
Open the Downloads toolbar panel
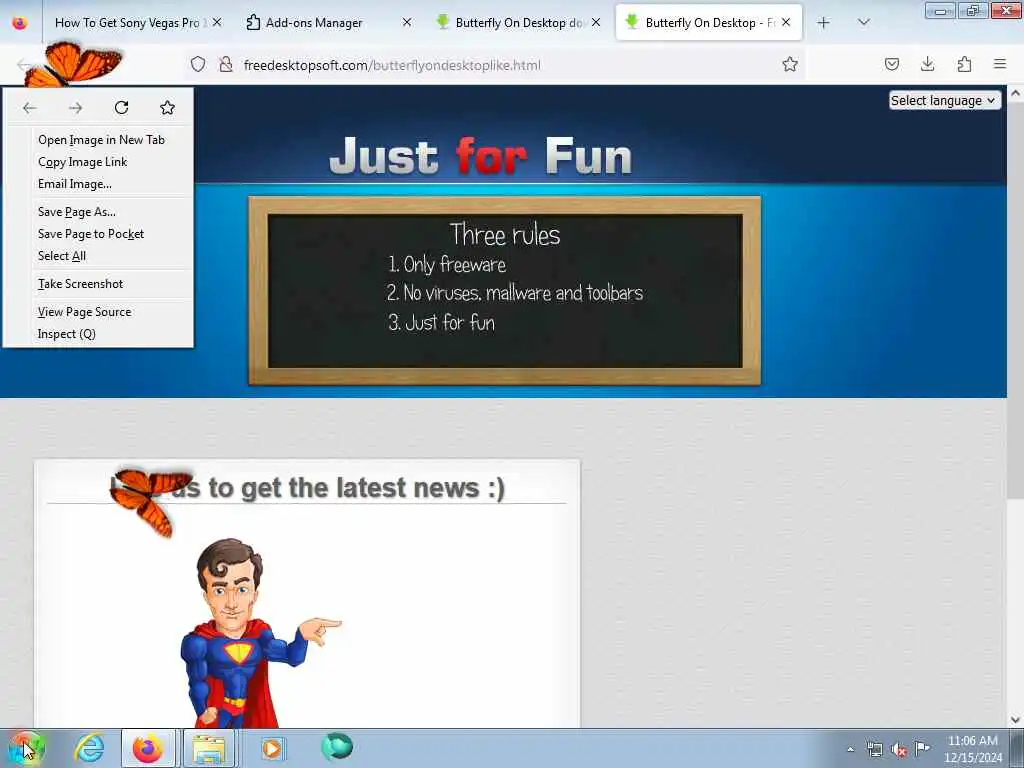(927, 64)
